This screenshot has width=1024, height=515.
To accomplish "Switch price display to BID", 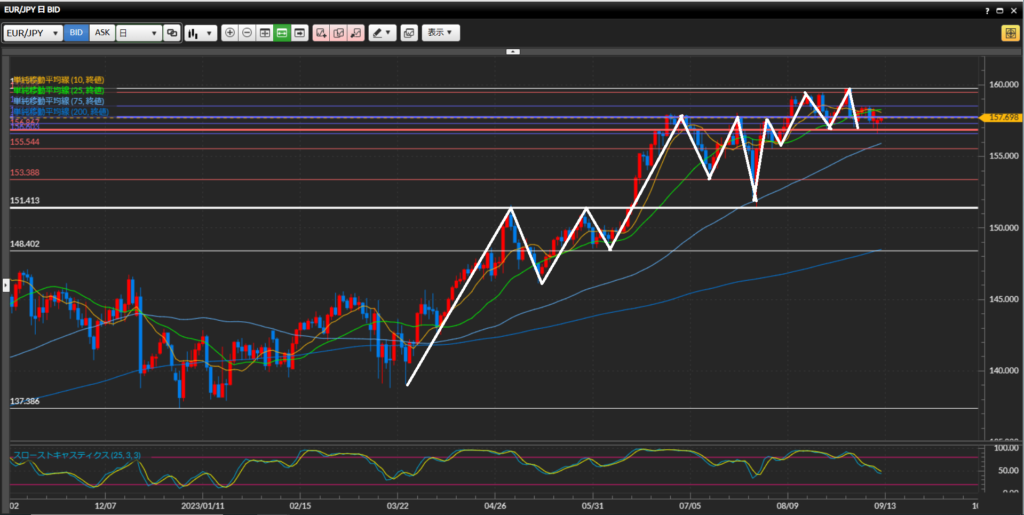I will 76,33.
